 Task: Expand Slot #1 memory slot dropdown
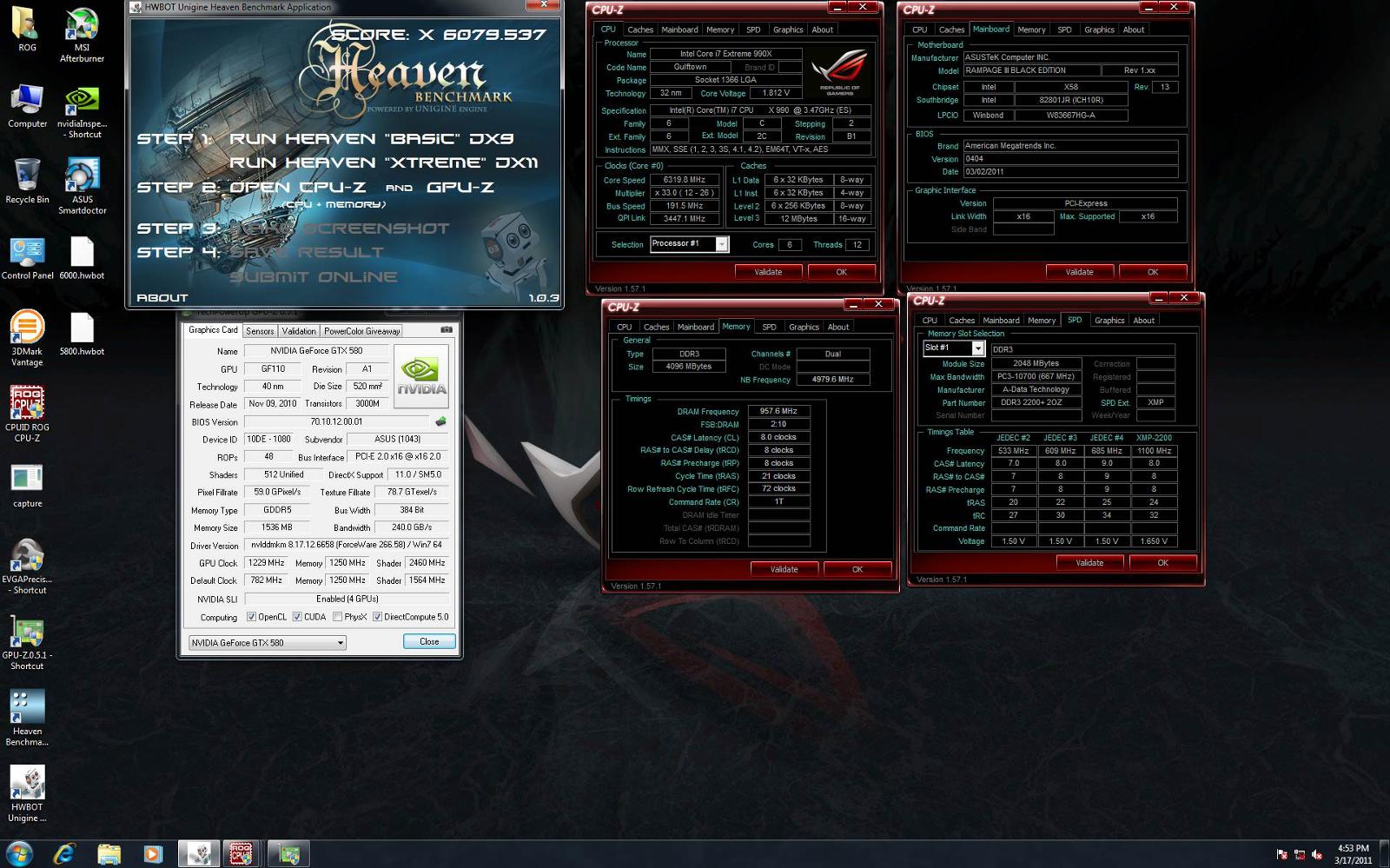(x=977, y=348)
